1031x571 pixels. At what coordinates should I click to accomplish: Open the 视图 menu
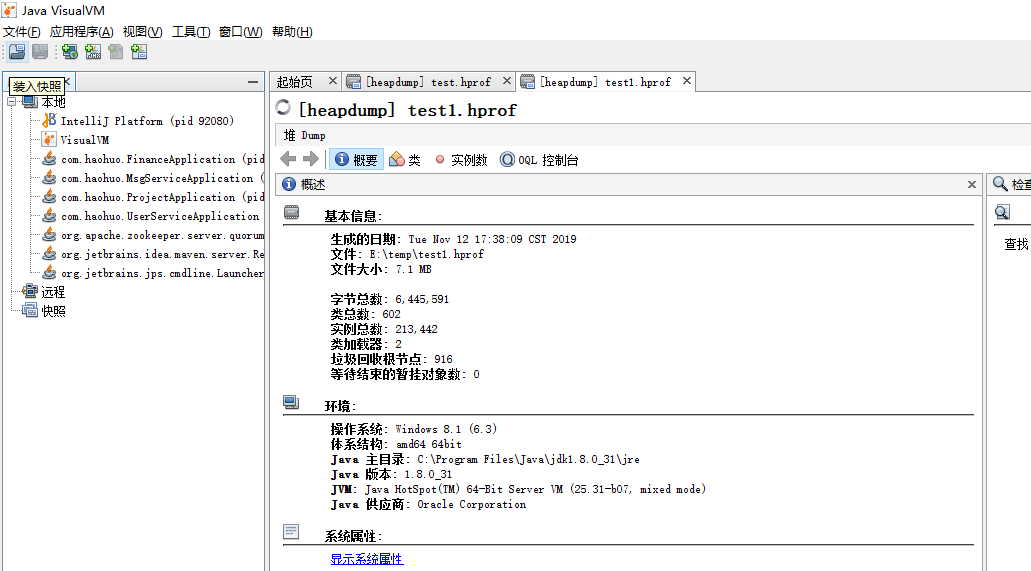(x=143, y=32)
